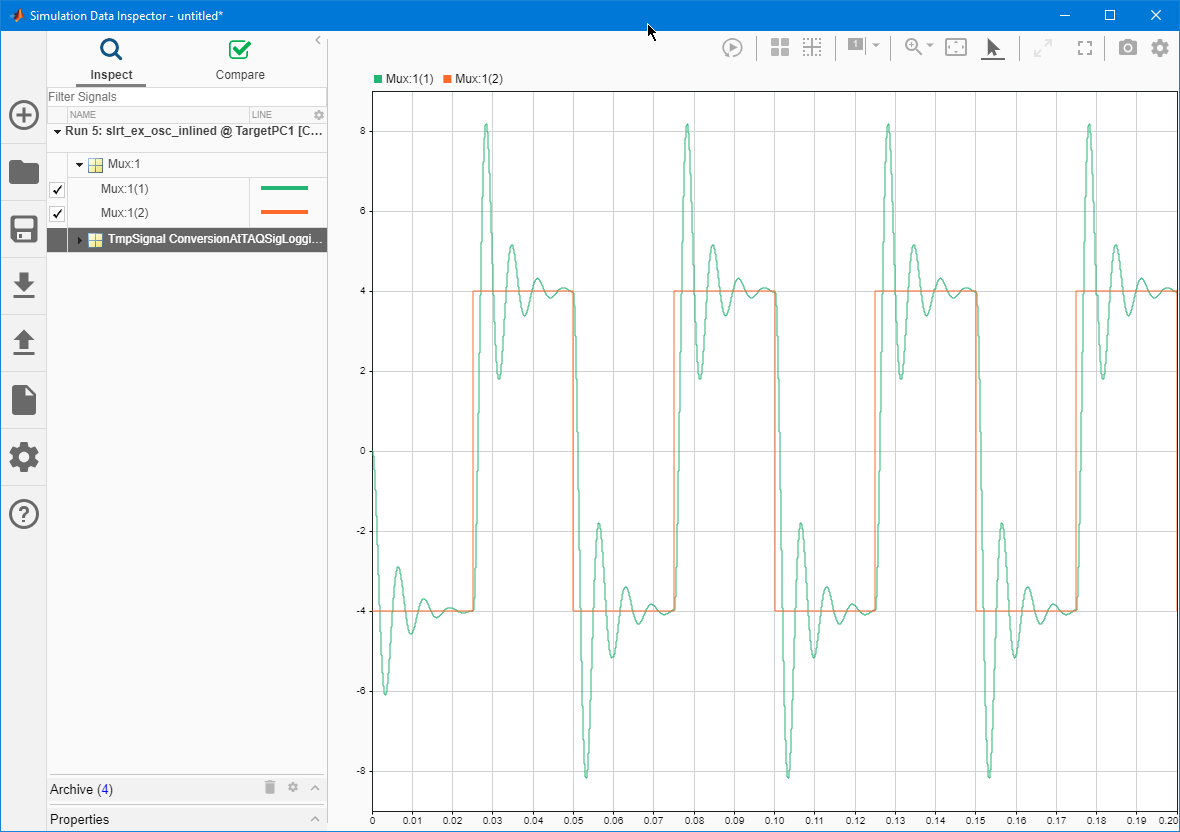The image size is (1180, 832).
Task: Select the Zoom tool
Action: 913,47
